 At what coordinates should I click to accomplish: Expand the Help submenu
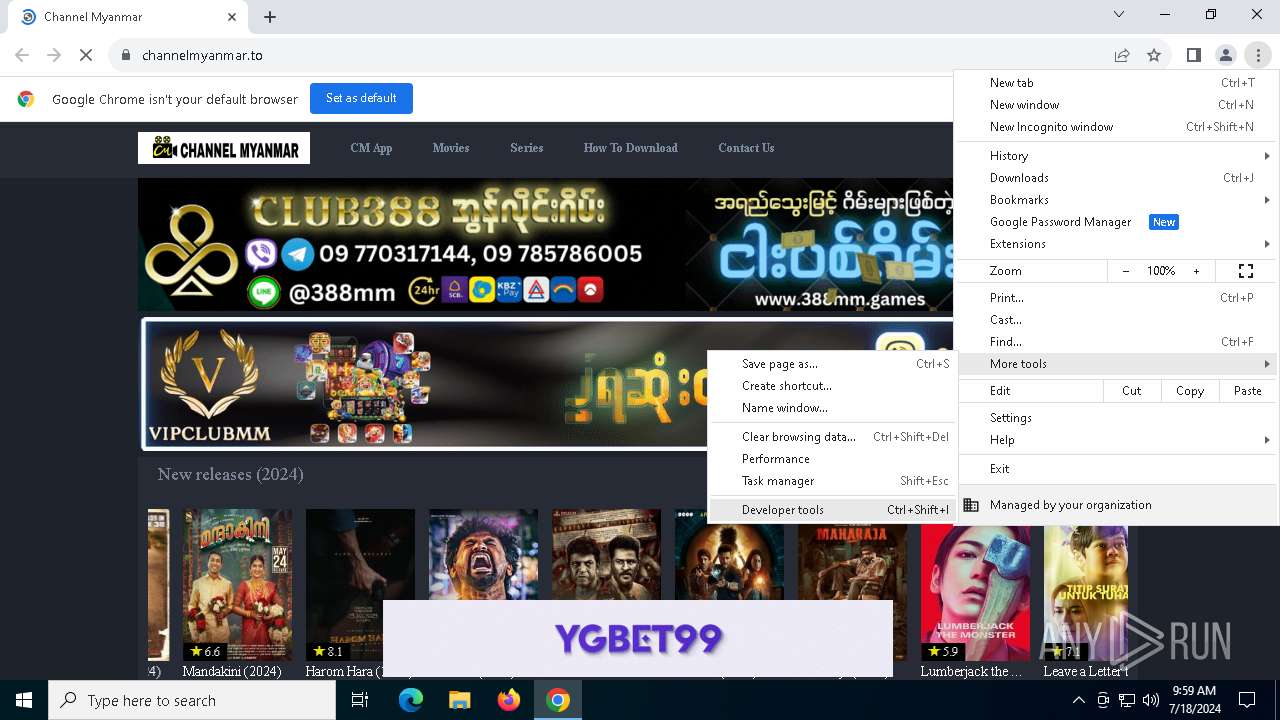click(x=1118, y=440)
